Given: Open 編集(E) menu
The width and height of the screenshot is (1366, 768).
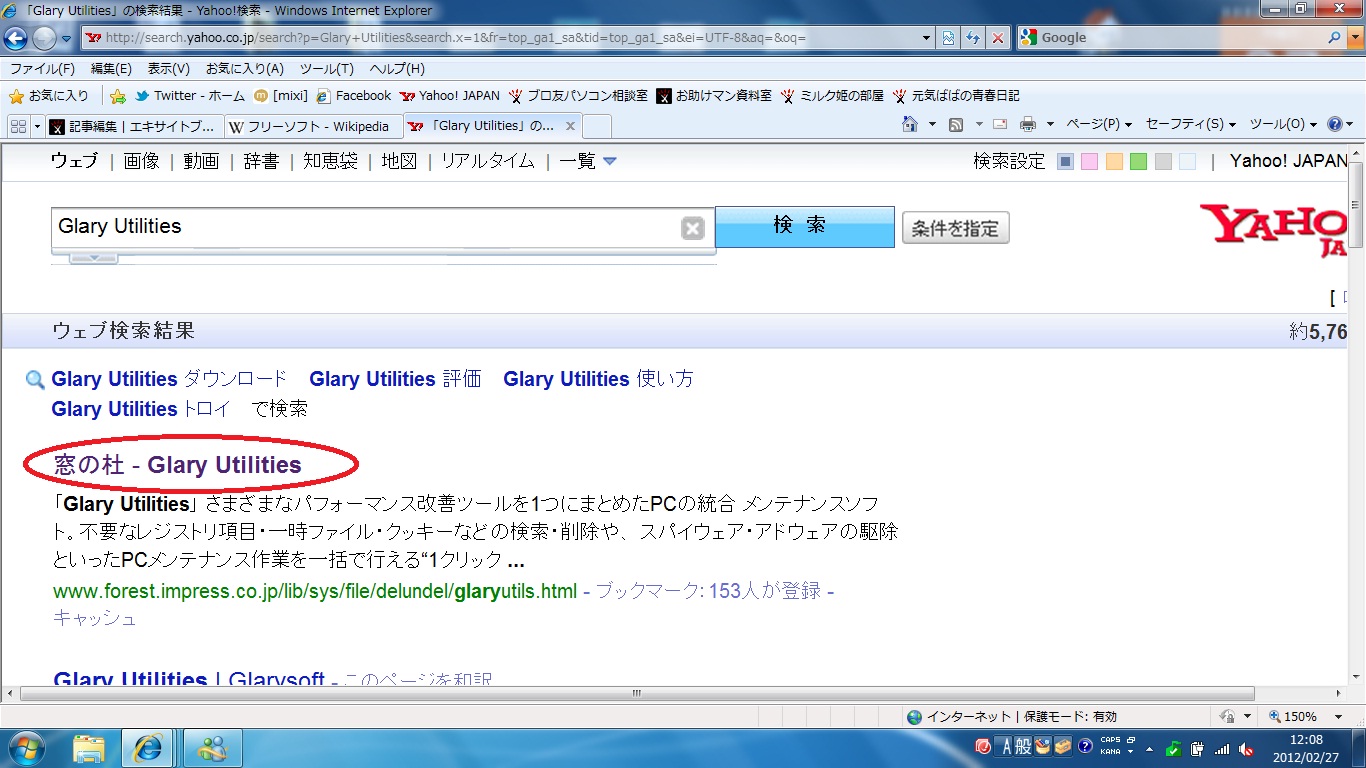Looking at the screenshot, I should [x=111, y=69].
